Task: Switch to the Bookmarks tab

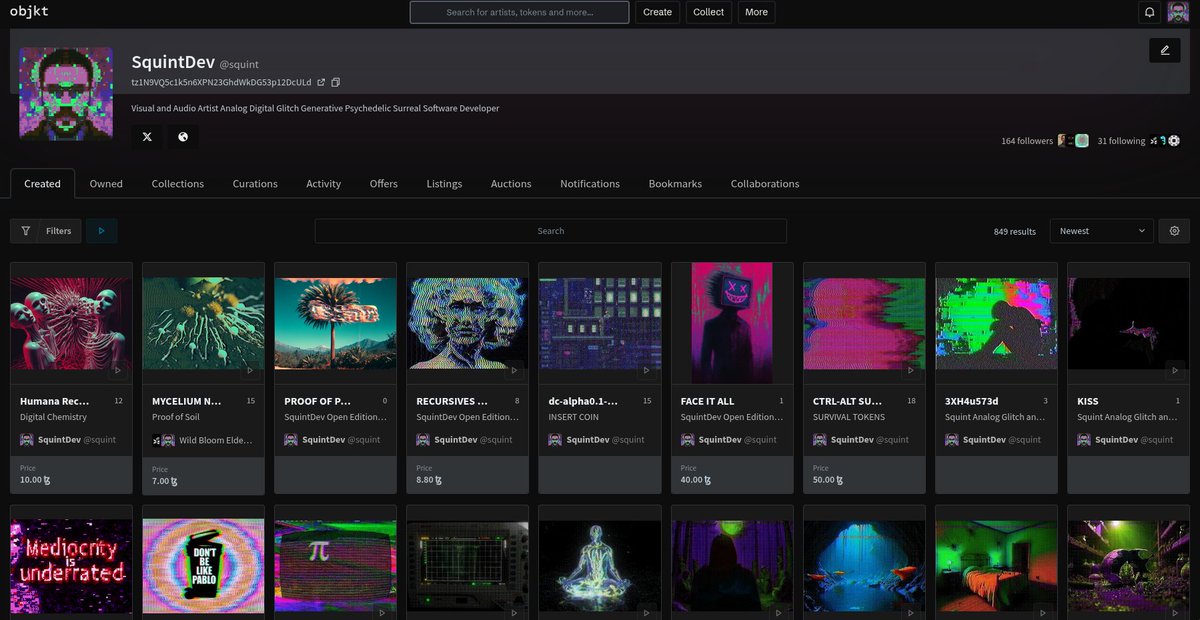Action: coord(675,184)
